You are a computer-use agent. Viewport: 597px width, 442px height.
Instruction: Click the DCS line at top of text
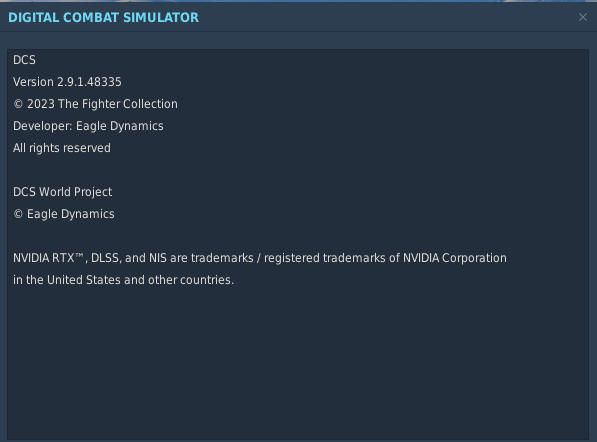click(x=24, y=60)
